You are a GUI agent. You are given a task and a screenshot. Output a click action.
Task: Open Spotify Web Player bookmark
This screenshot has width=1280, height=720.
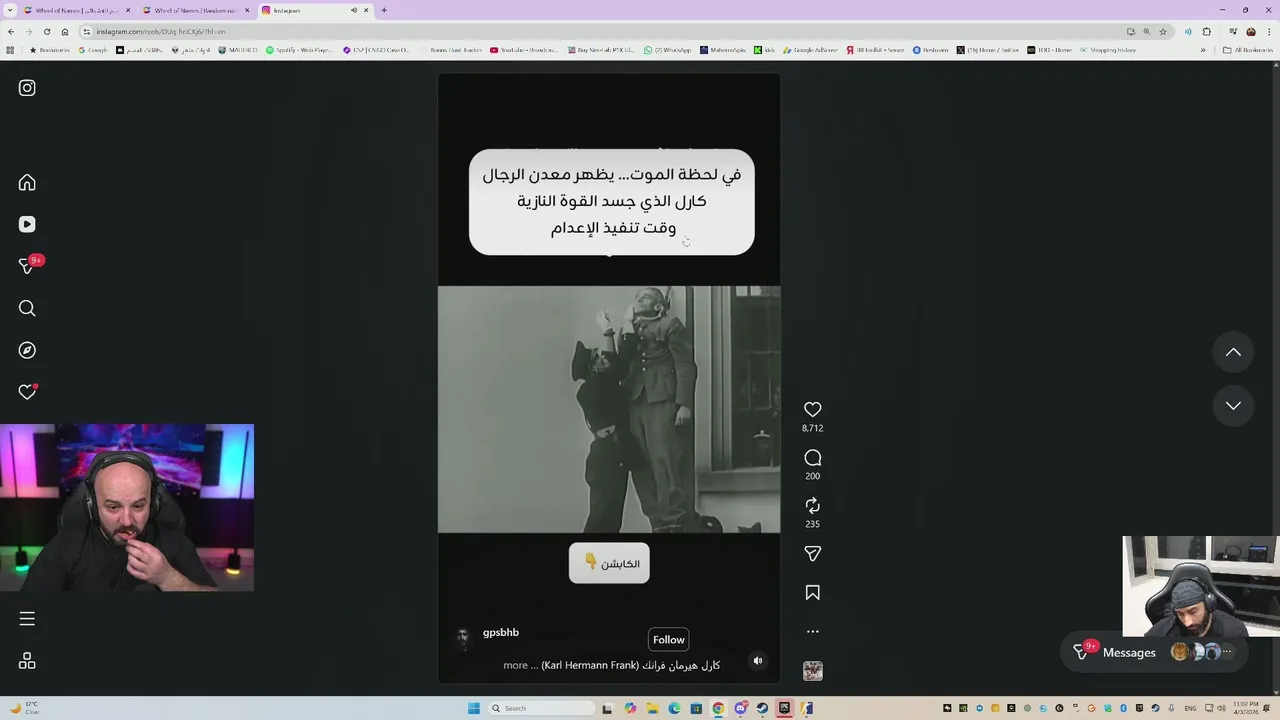point(300,50)
